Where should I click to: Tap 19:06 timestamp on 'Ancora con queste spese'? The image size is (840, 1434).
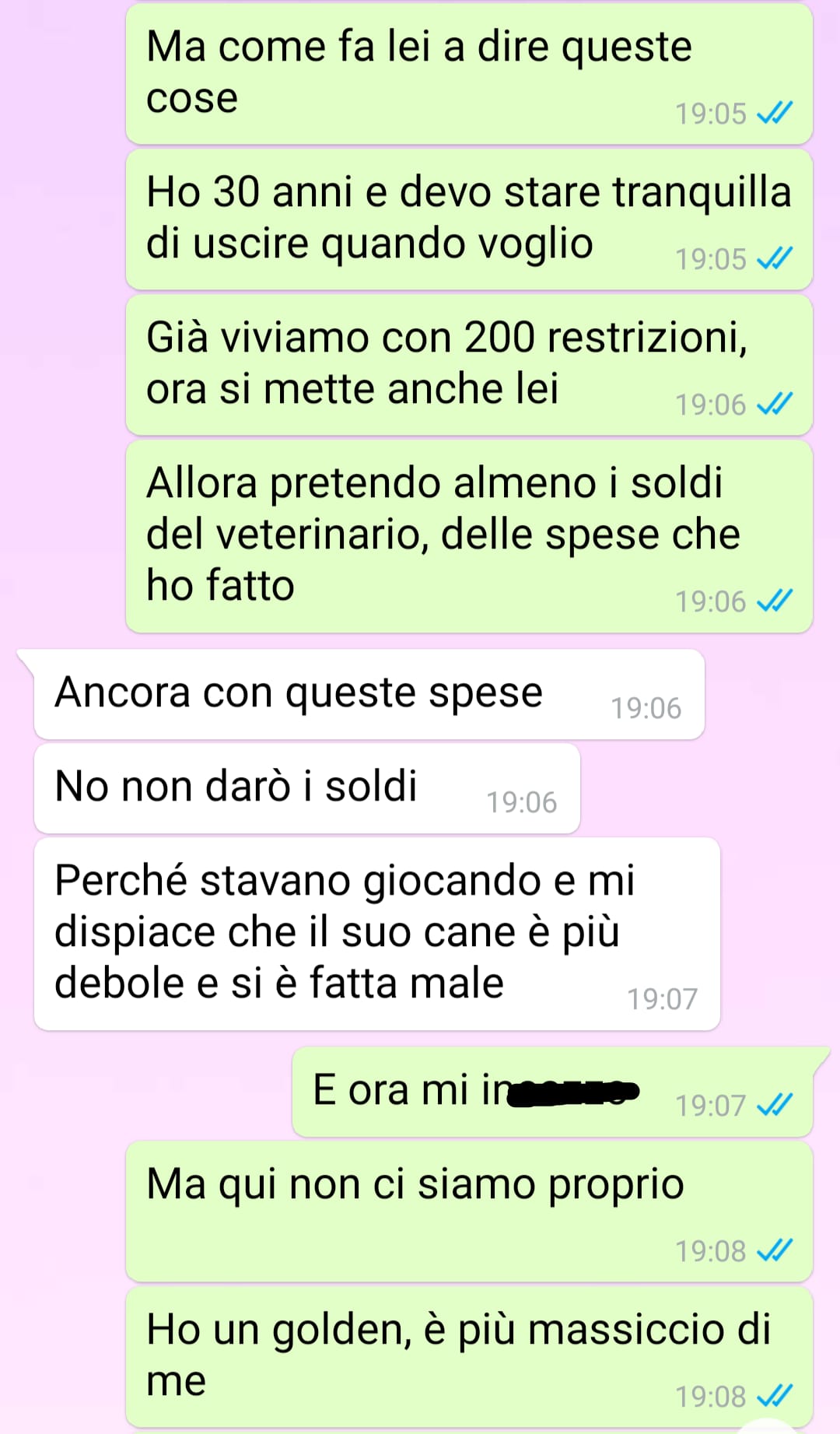pyautogui.click(x=646, y=708)
